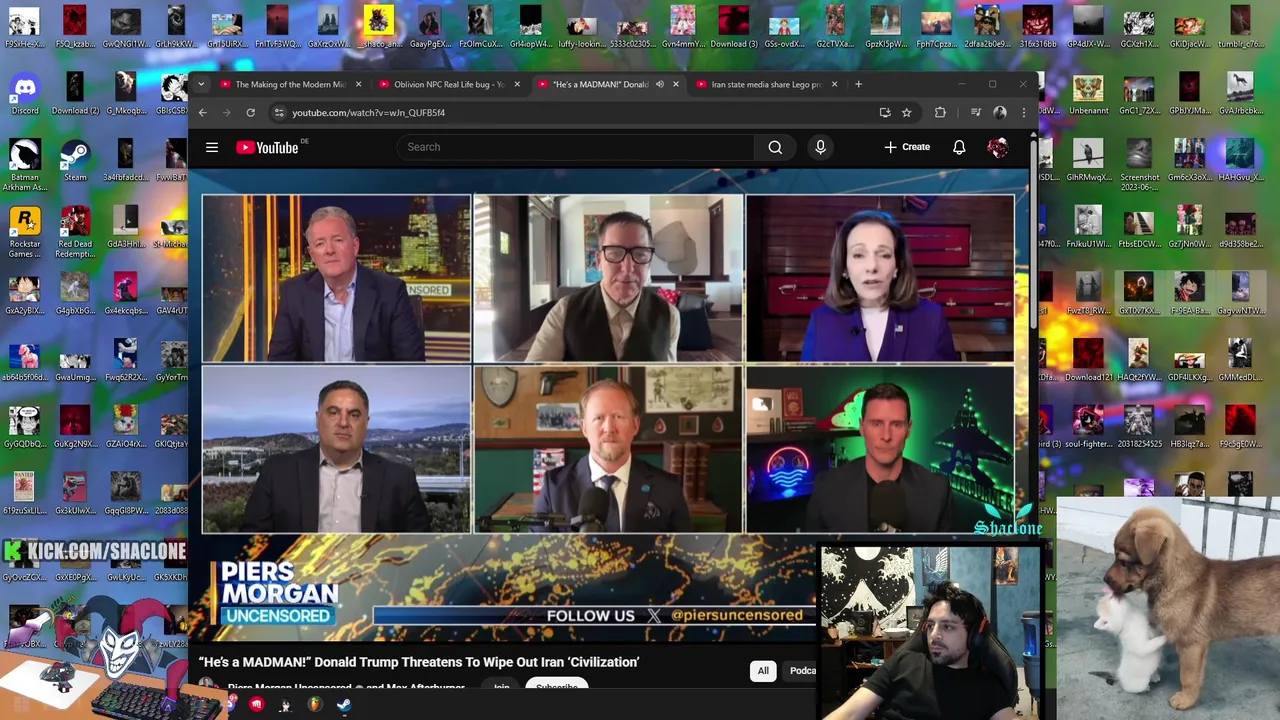This screenshot has height=720, width=1280.
Task: Open the YouTube guide hamburger menu
Action: 212,147
